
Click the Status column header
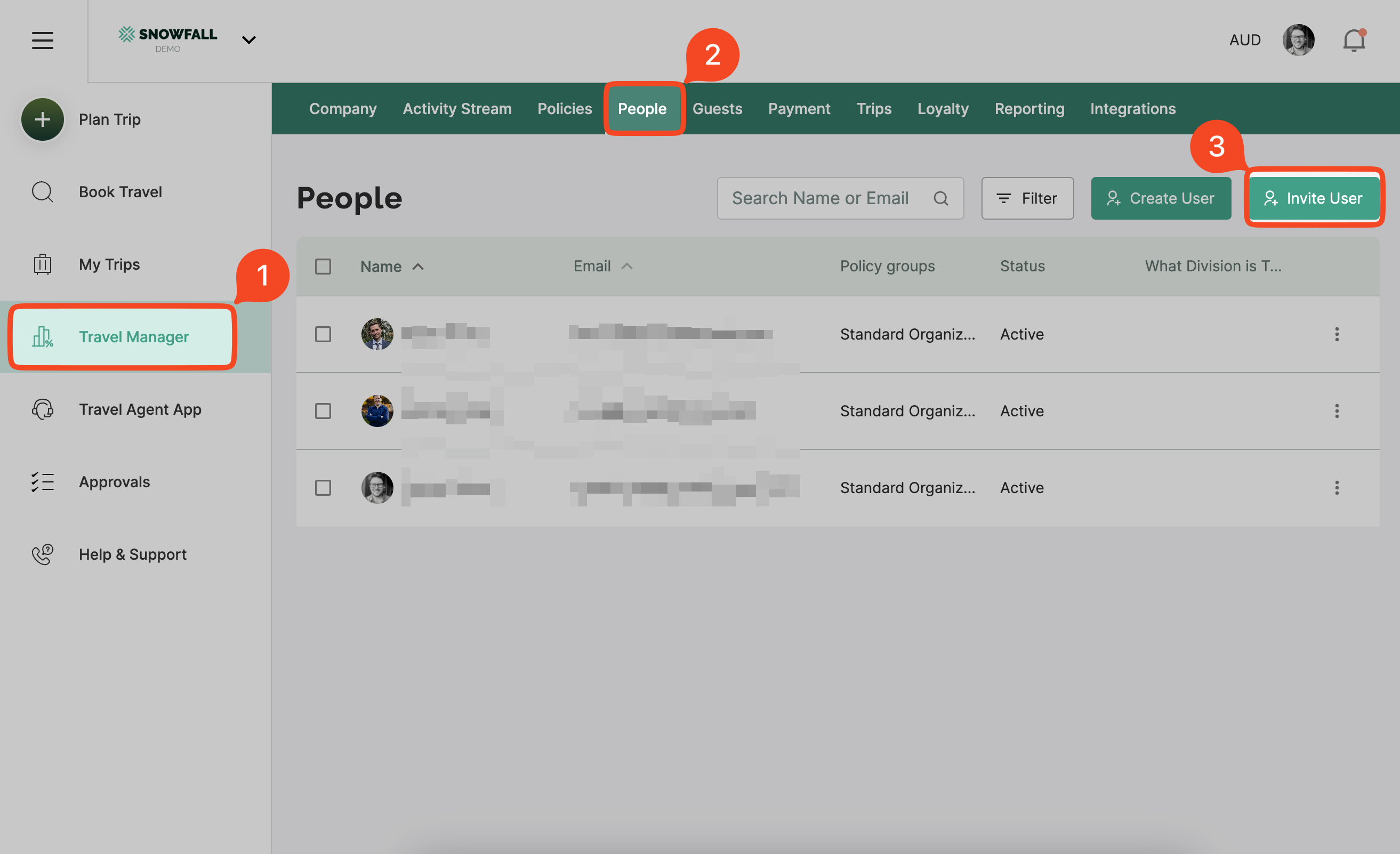click(x=1022, y=266)
